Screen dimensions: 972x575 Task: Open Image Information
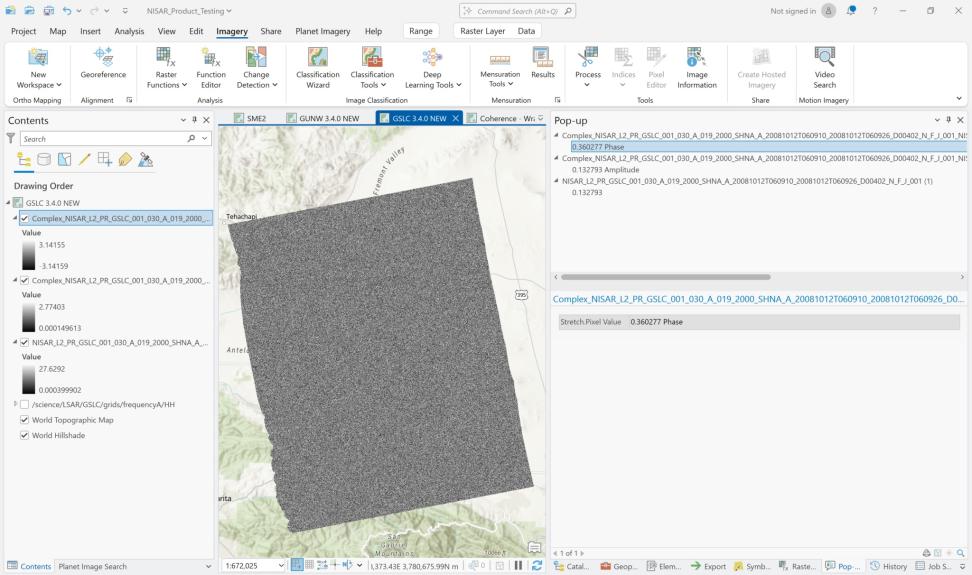(x=697, y=68)
